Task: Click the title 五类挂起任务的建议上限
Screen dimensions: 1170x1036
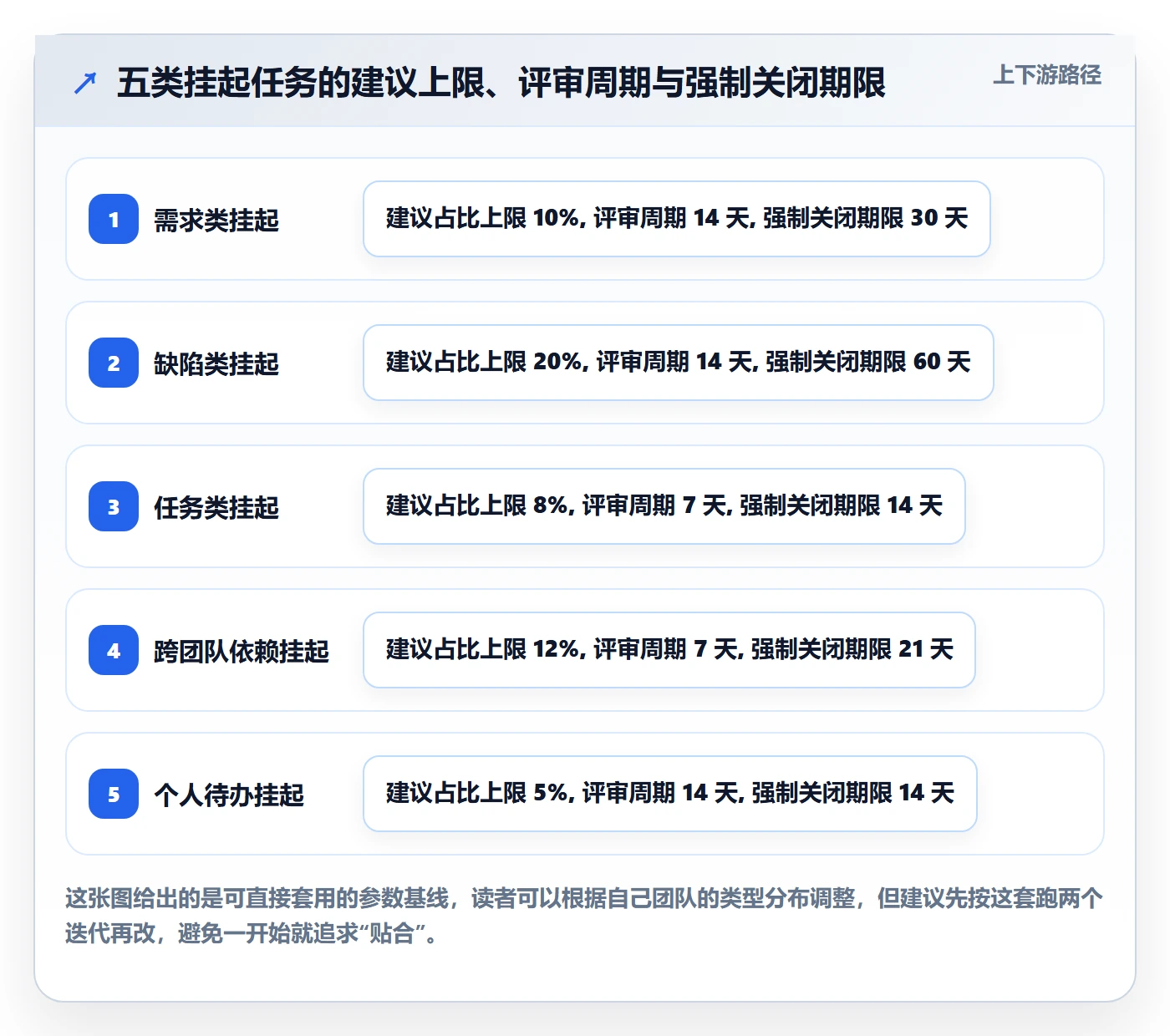Action: point(501,83)
